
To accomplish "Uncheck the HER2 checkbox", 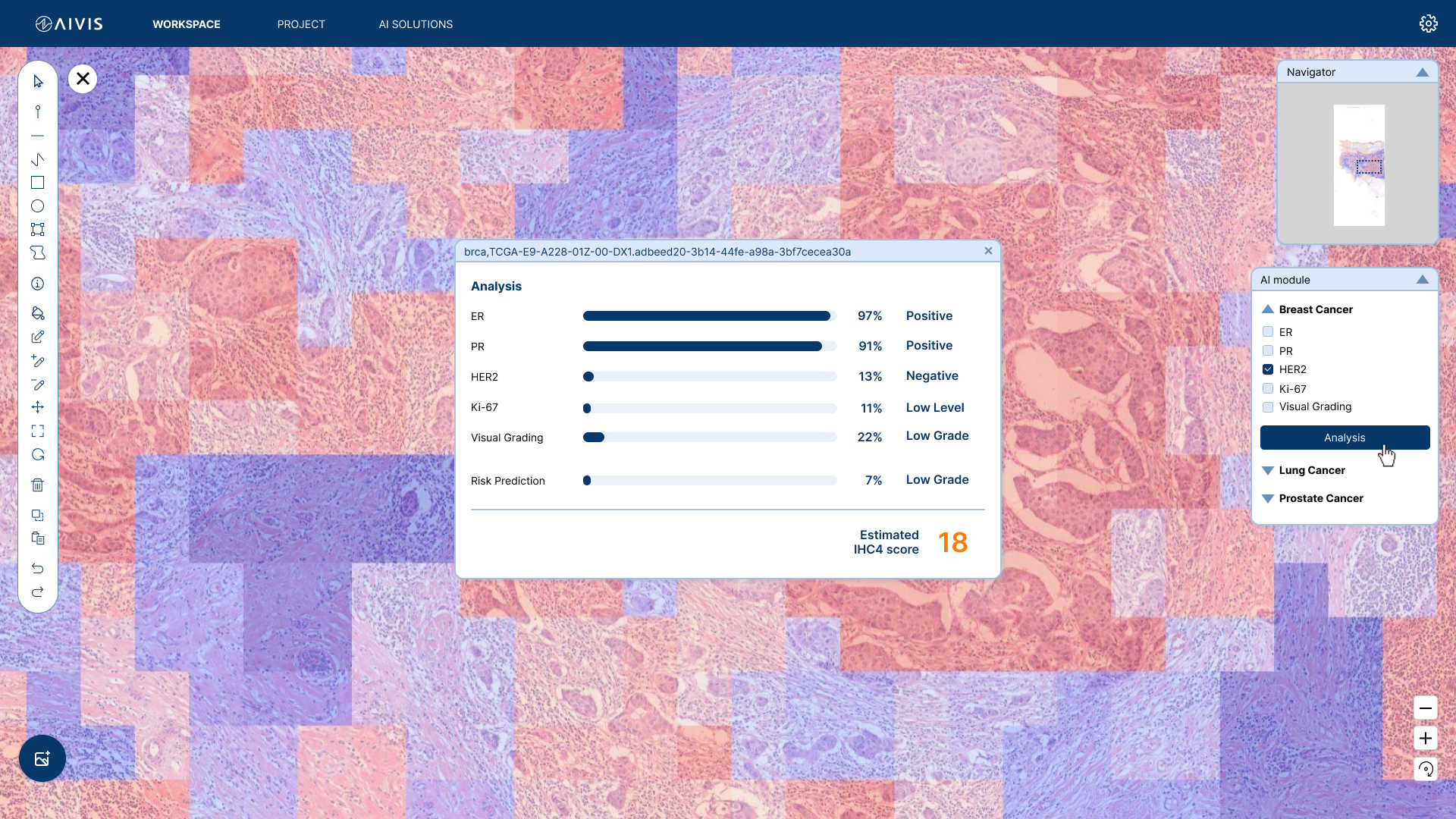I will click(1268, 369).
